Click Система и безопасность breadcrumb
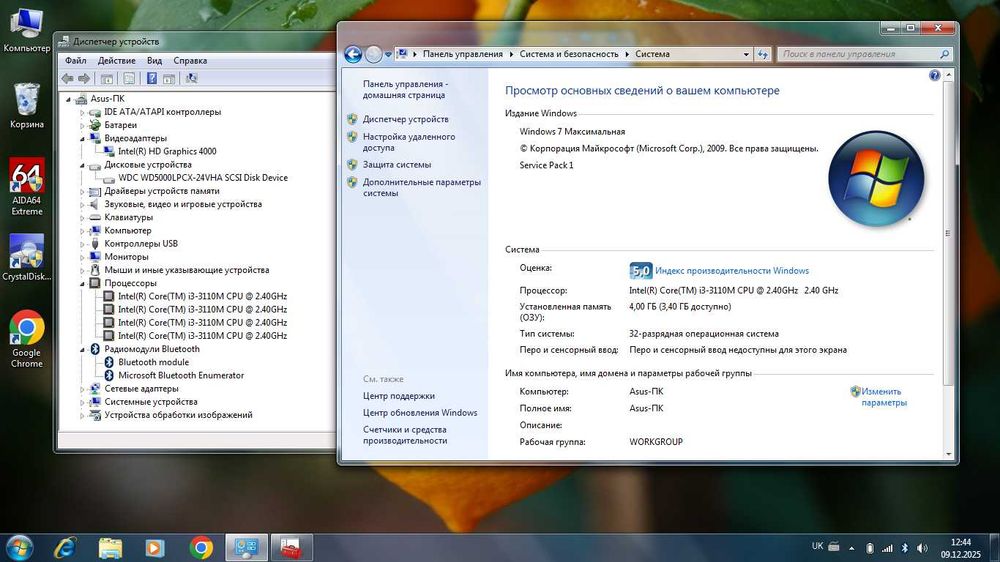The width and height of the screenshot is (1000, 562). click(x=569, y=54)
